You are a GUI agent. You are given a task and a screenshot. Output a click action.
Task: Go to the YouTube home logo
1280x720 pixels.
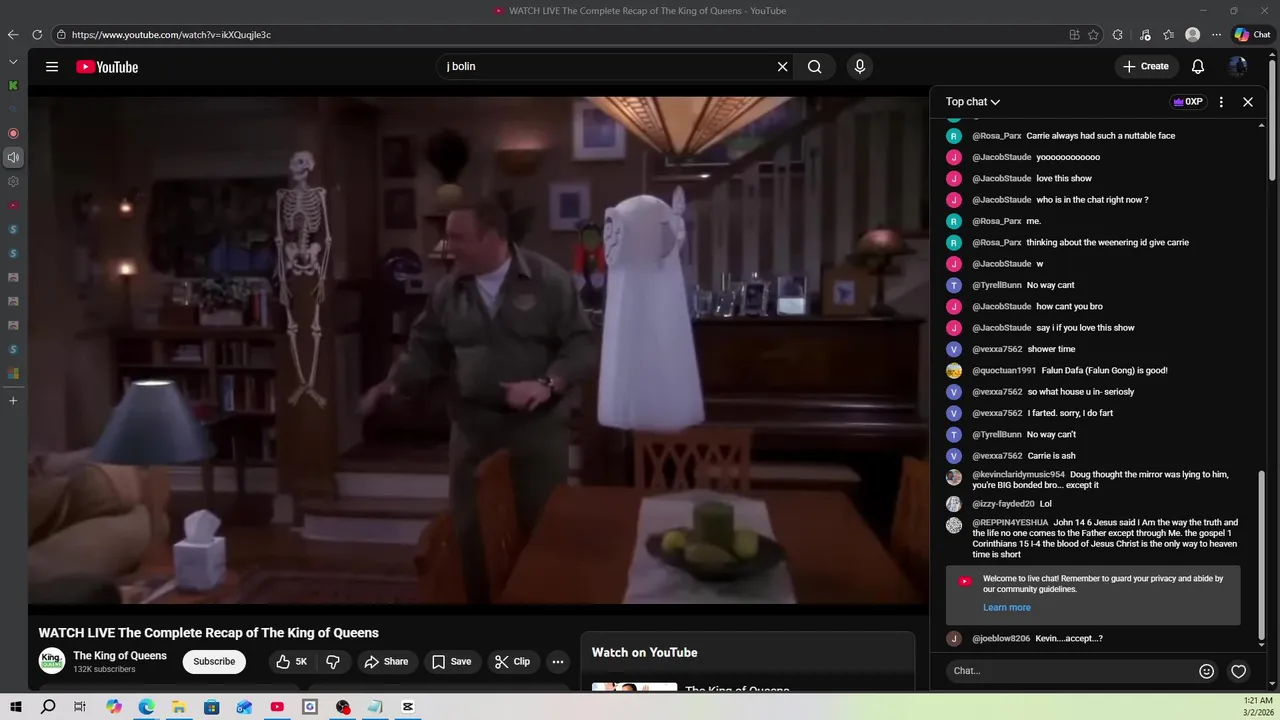click(x=107, y=67)
